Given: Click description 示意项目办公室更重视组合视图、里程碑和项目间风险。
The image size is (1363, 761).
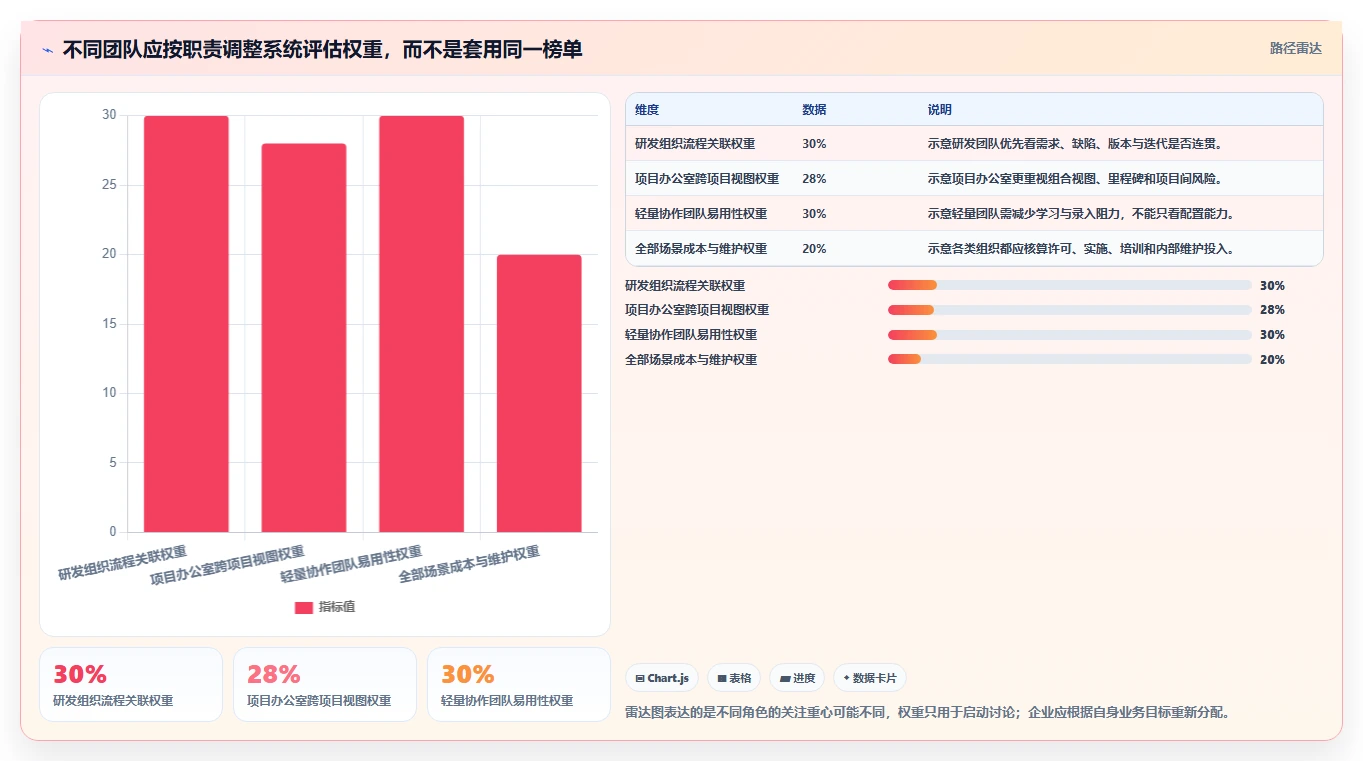Looking at the screenshot, I should click(x=1075, y=179).
